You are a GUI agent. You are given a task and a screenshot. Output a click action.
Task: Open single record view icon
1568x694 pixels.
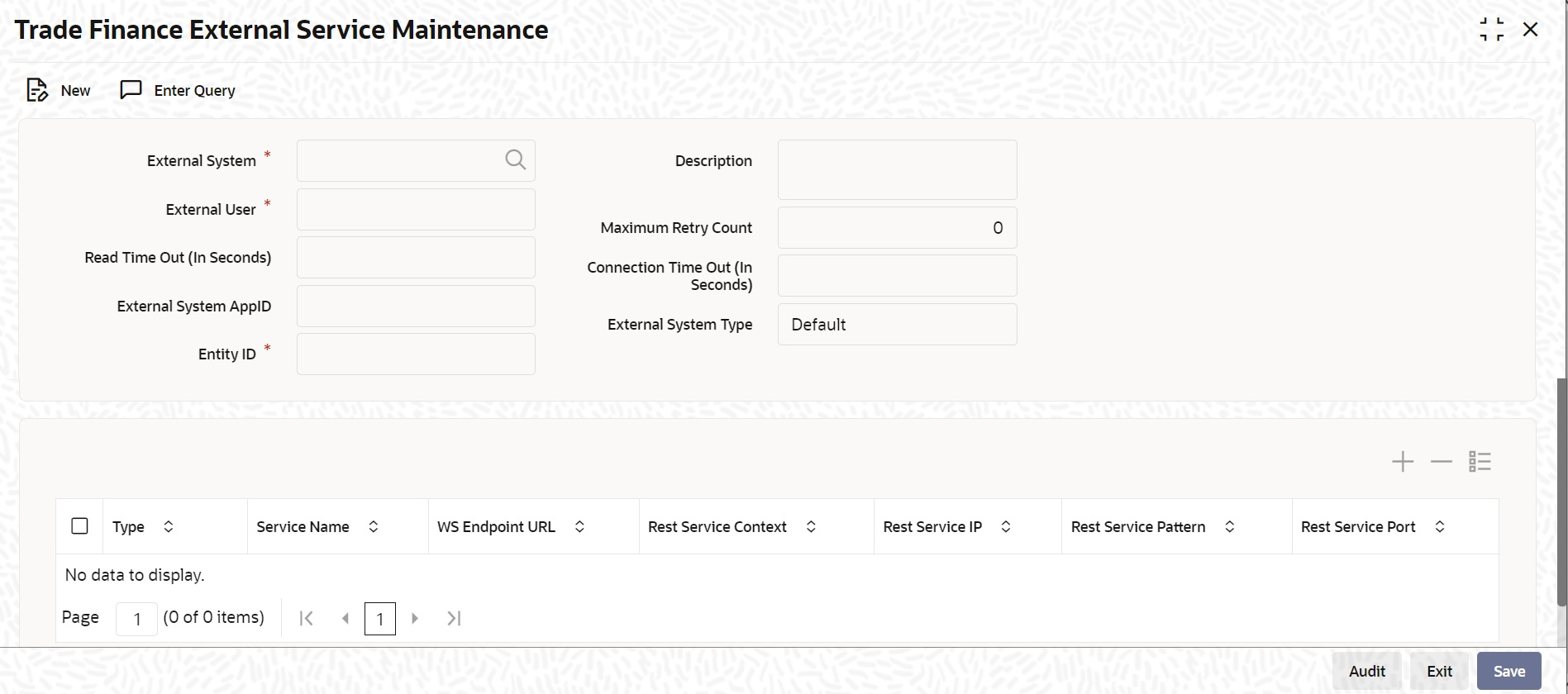[1480, 462]
